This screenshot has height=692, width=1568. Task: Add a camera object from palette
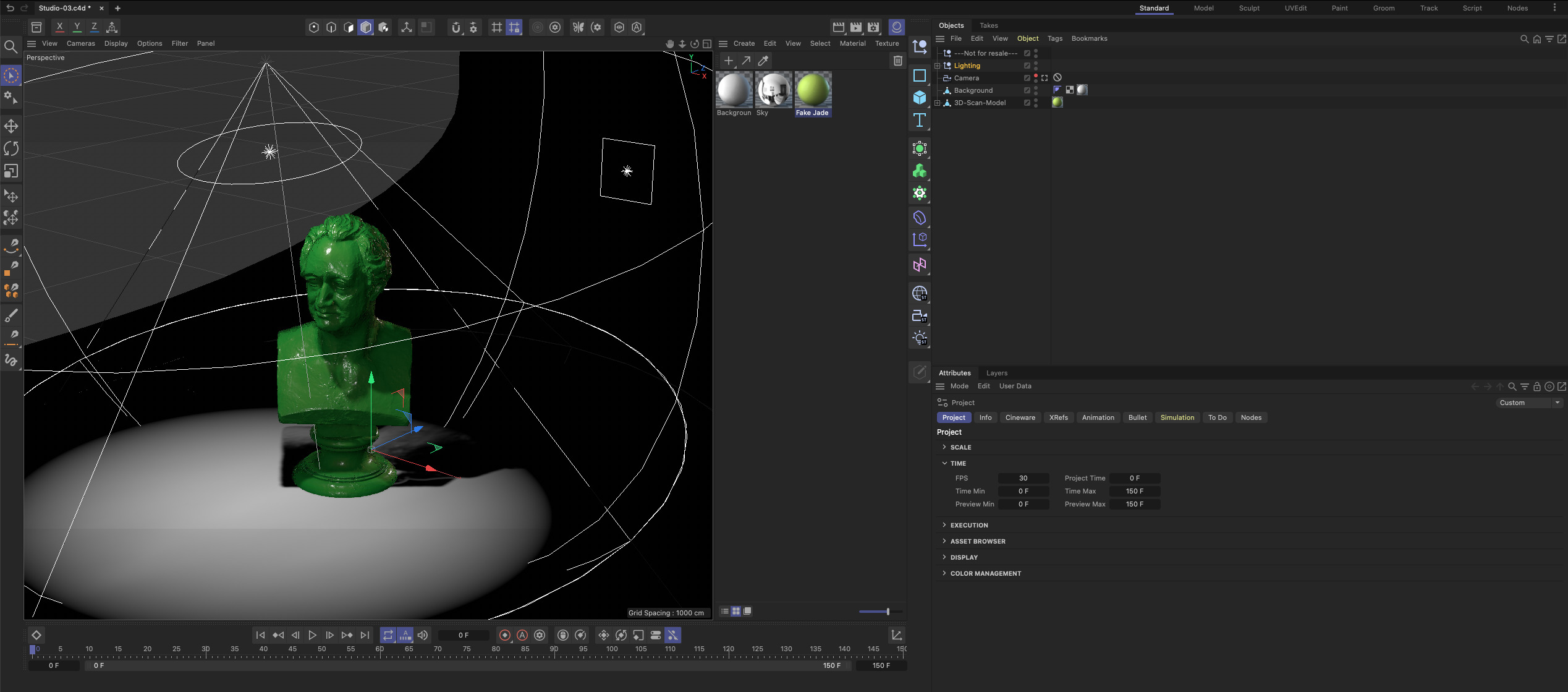(920, 315)
